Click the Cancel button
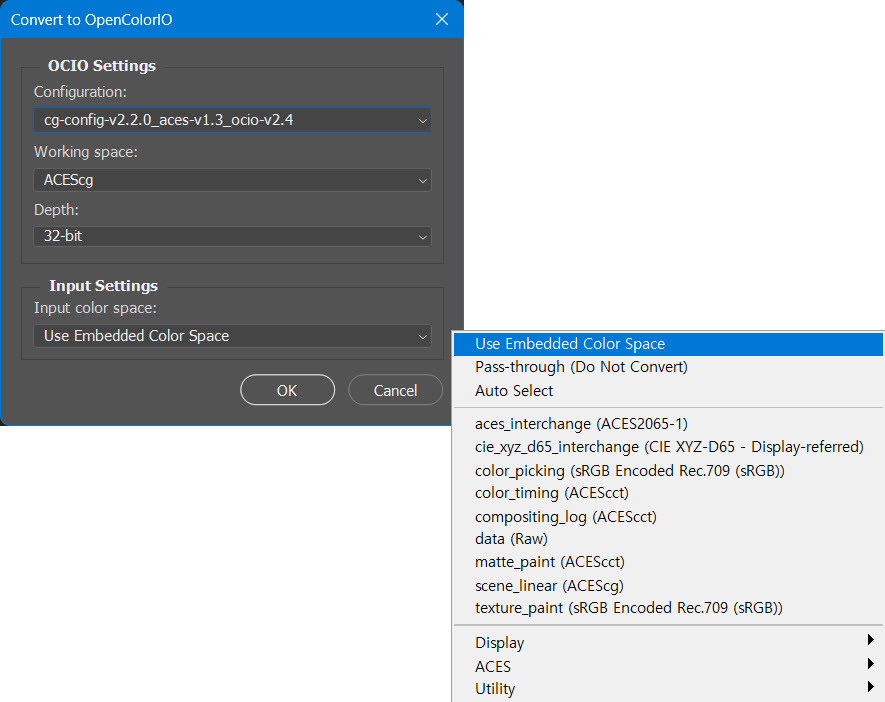885x702 pixels. [x=395, y=390]
